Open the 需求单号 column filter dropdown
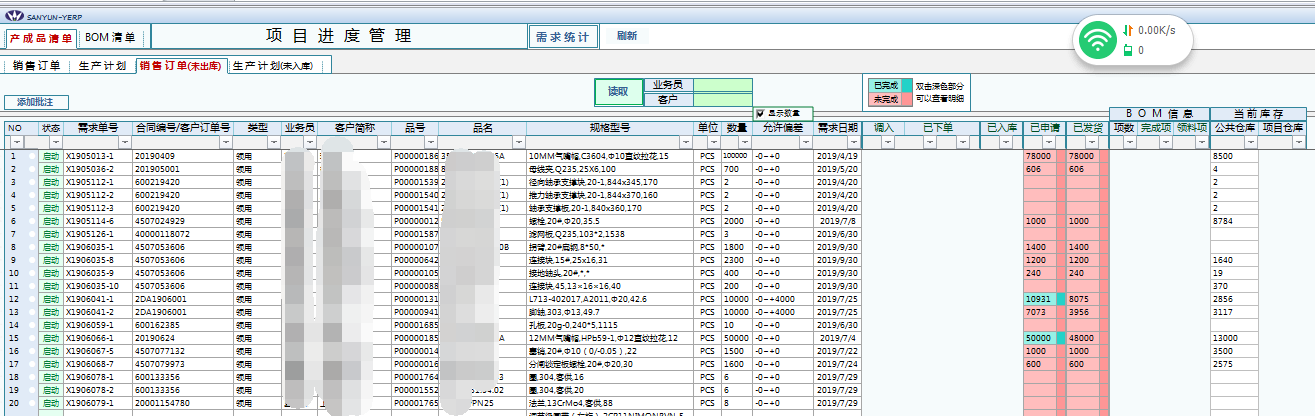 click(x=125, y=142)
